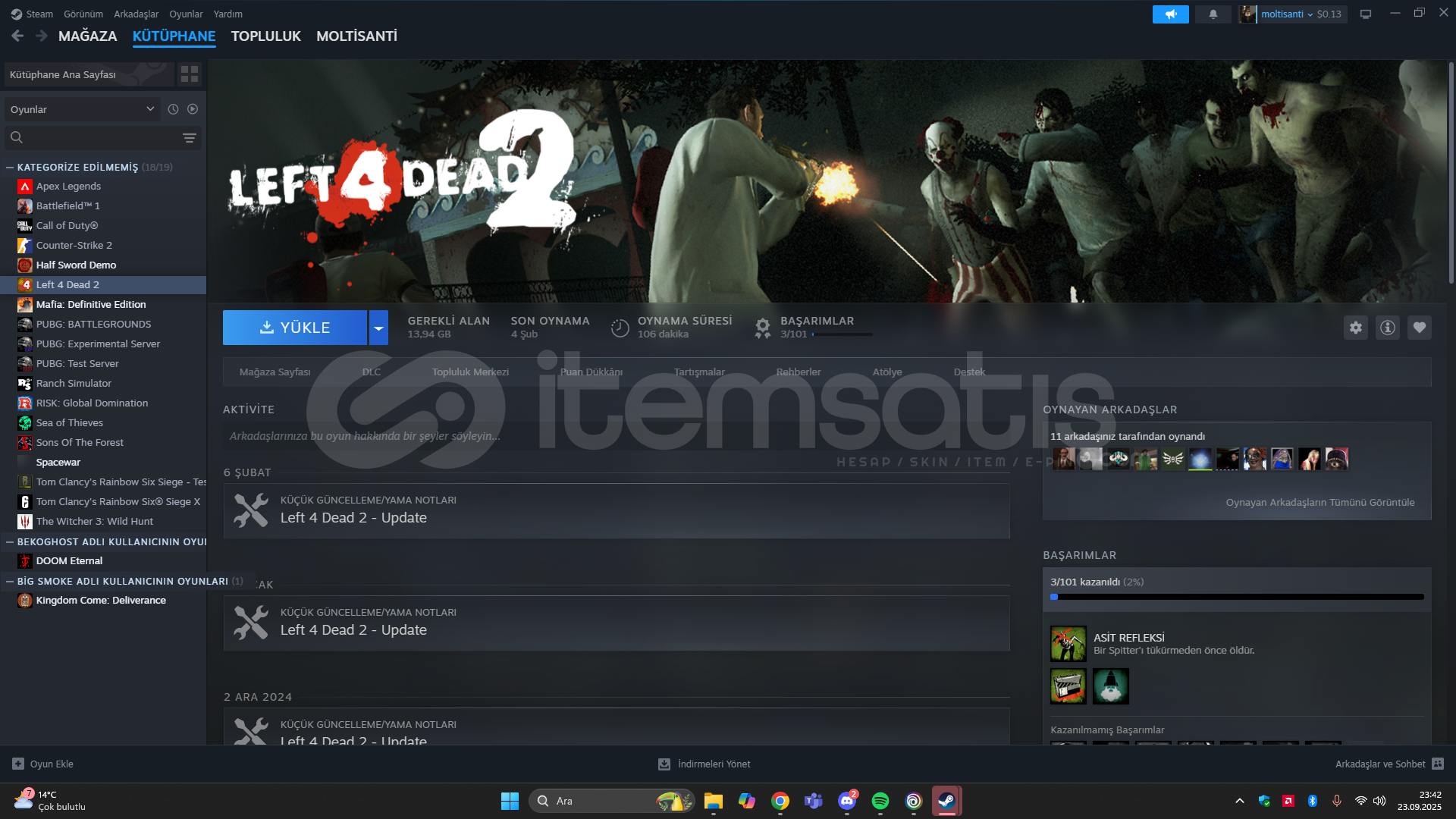View all friends who played link

[x=1320, y=502]
